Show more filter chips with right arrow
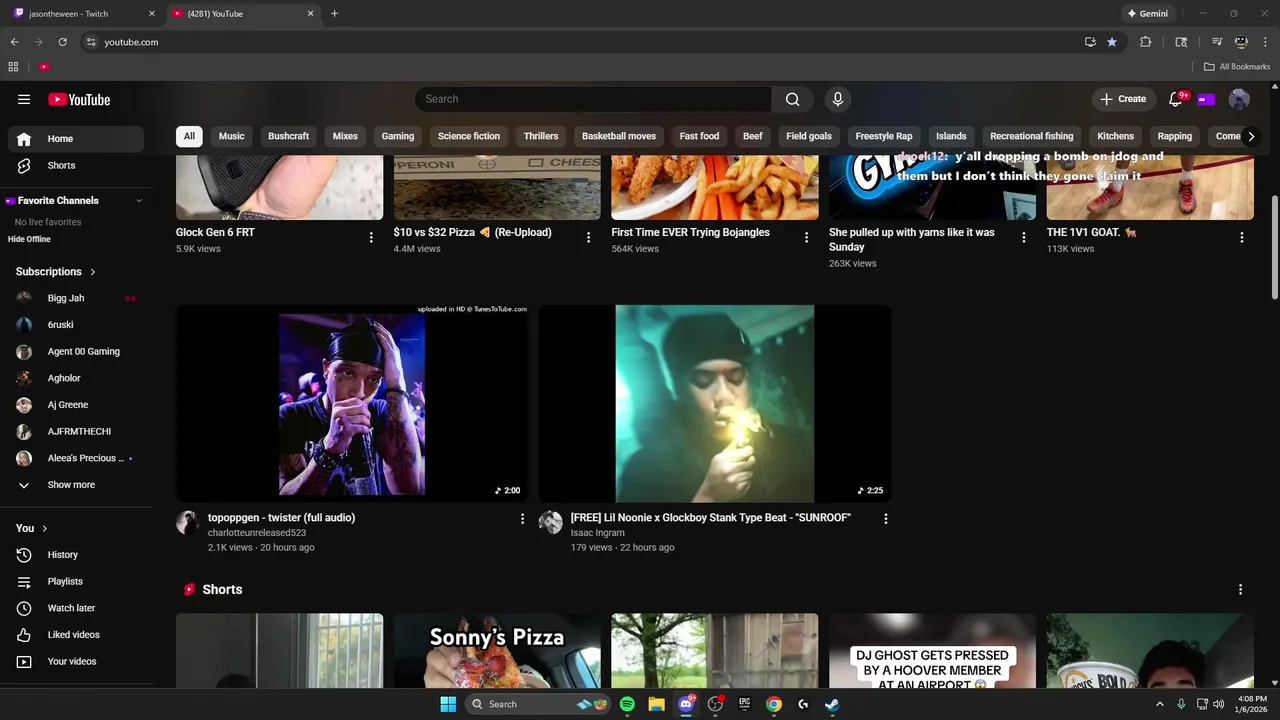1280x720 pixels. (1250, 136)
